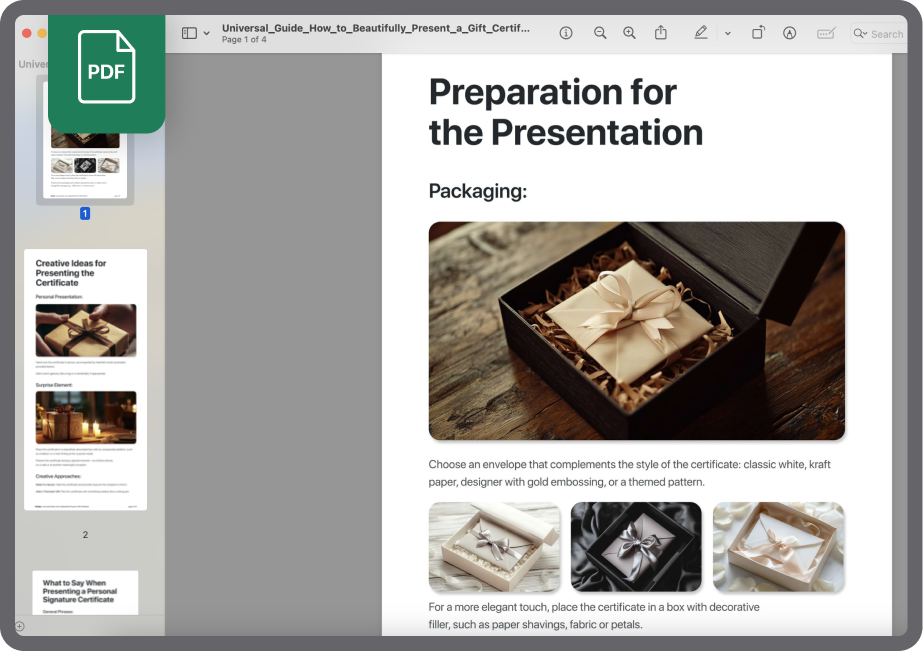Open search options magnifier dropdown
The width and height of the screenshot is (923, 651).
860,34
